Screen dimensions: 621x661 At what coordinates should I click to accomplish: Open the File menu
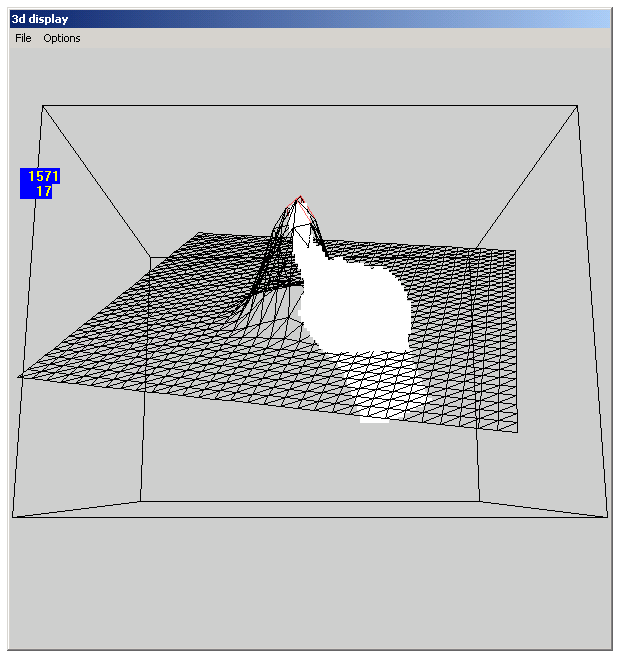coord(23,38)
